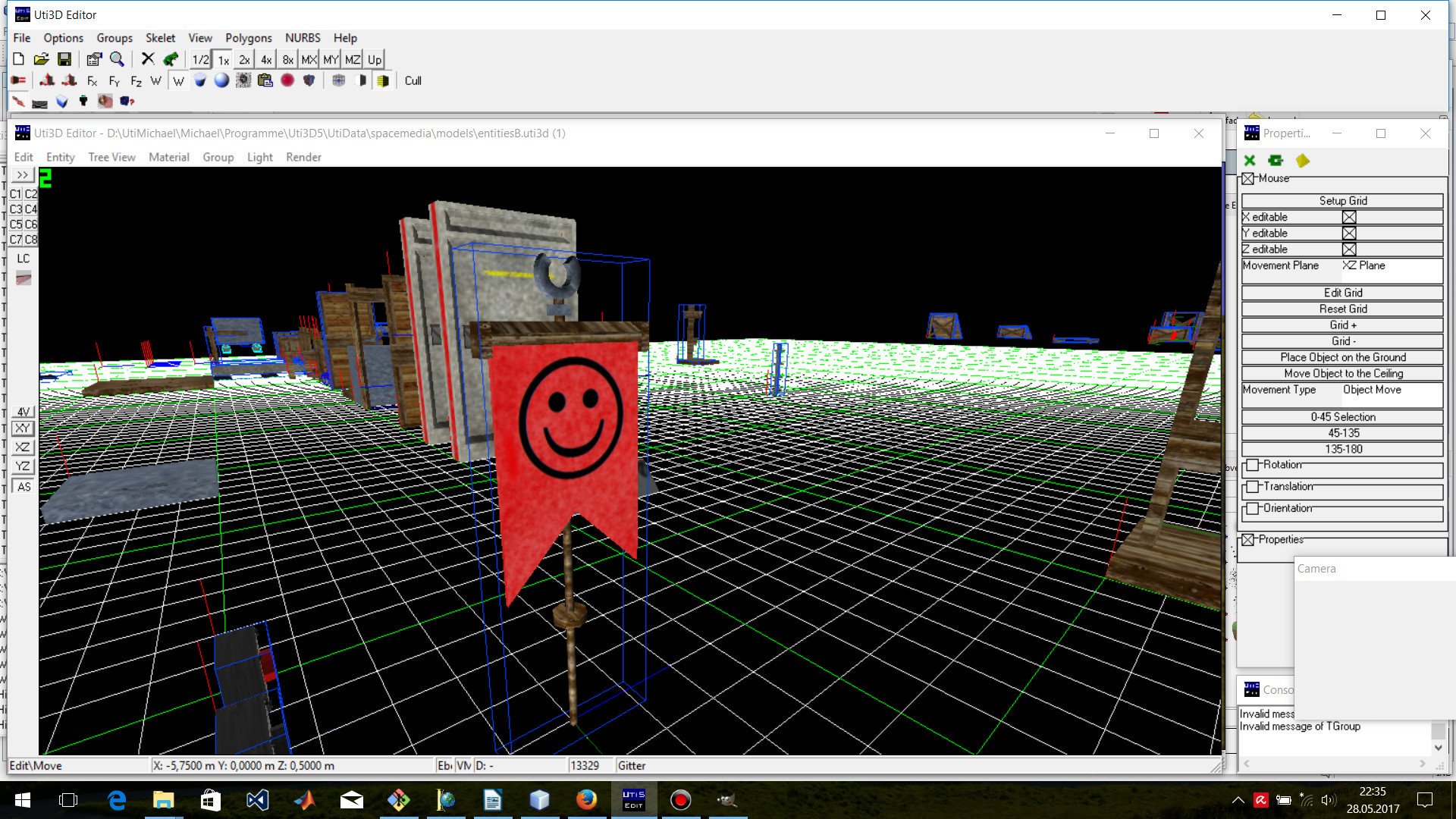
Task: Click the red ball toolbar icon
Action: 287,80
